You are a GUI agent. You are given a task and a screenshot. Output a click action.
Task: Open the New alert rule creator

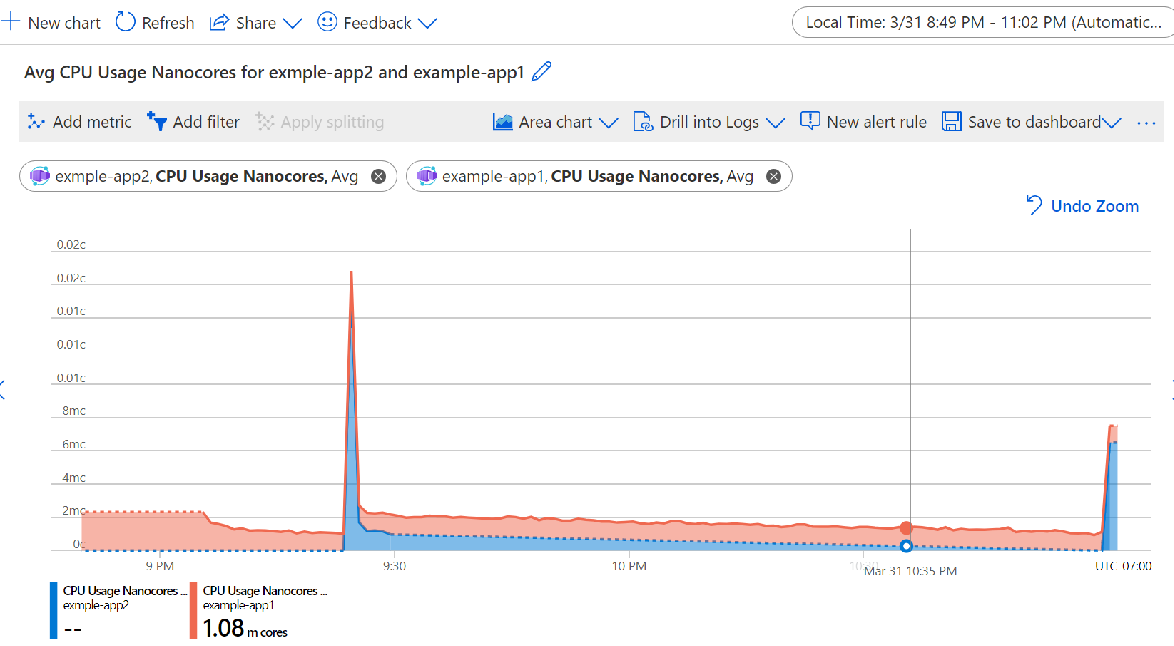click(809, 121)
